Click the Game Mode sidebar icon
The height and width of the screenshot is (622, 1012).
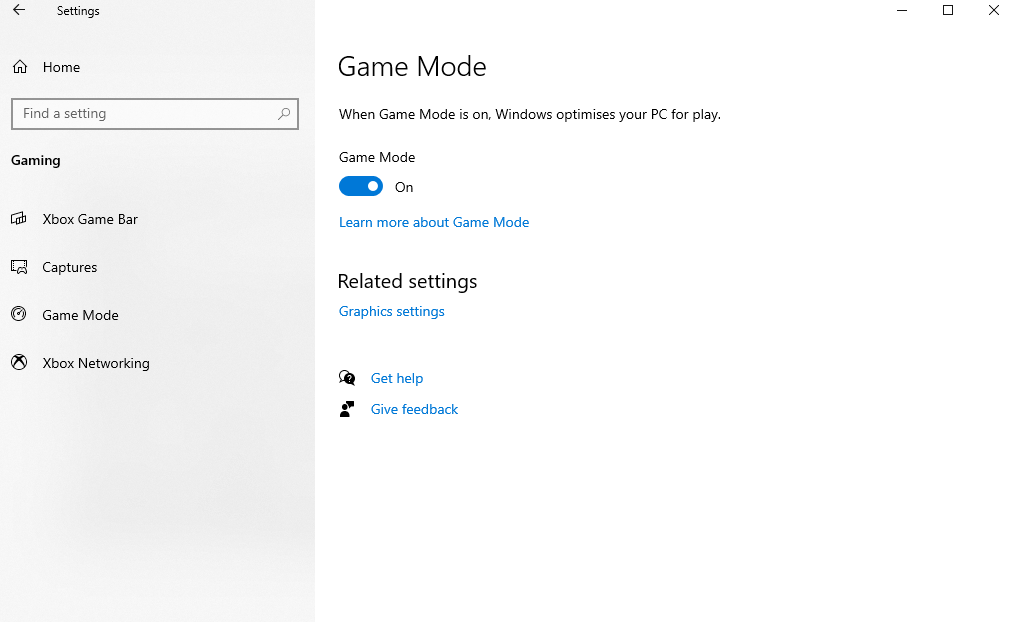(x=19, y=315)
